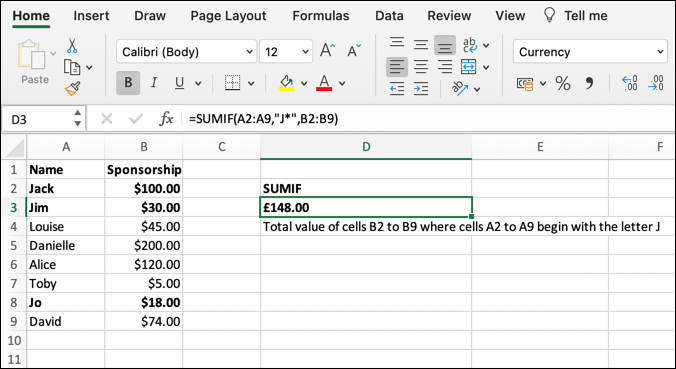Select the Format Painter brush
Screen dimensions: 676x369
tap(72, 88)
